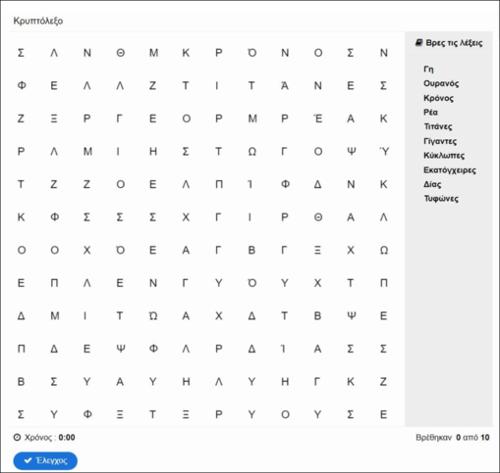Click Ρέα in the word list

click(x=430, y=112)
